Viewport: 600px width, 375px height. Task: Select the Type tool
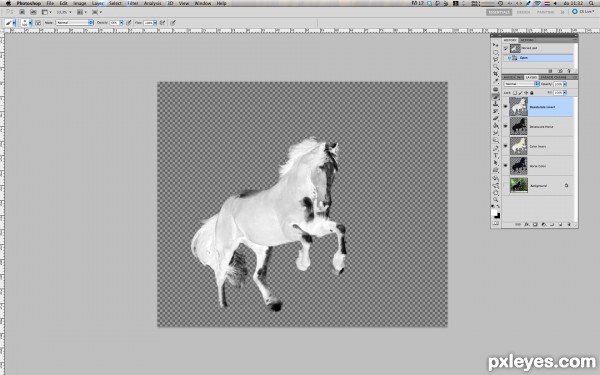click(x=496, y=155)
